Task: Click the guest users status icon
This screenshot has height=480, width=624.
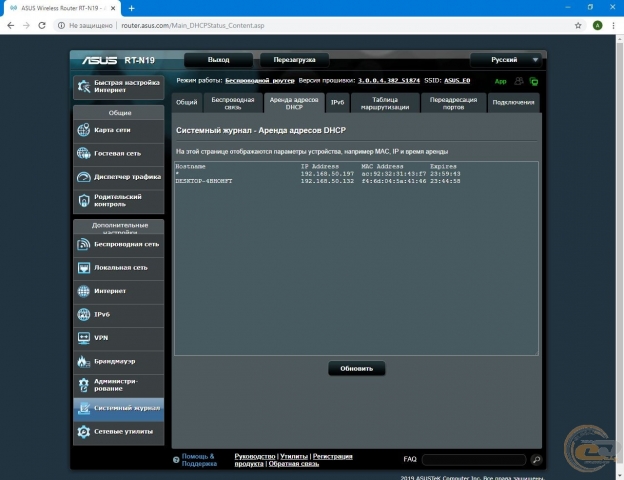Action: click(x=519, y=81)
